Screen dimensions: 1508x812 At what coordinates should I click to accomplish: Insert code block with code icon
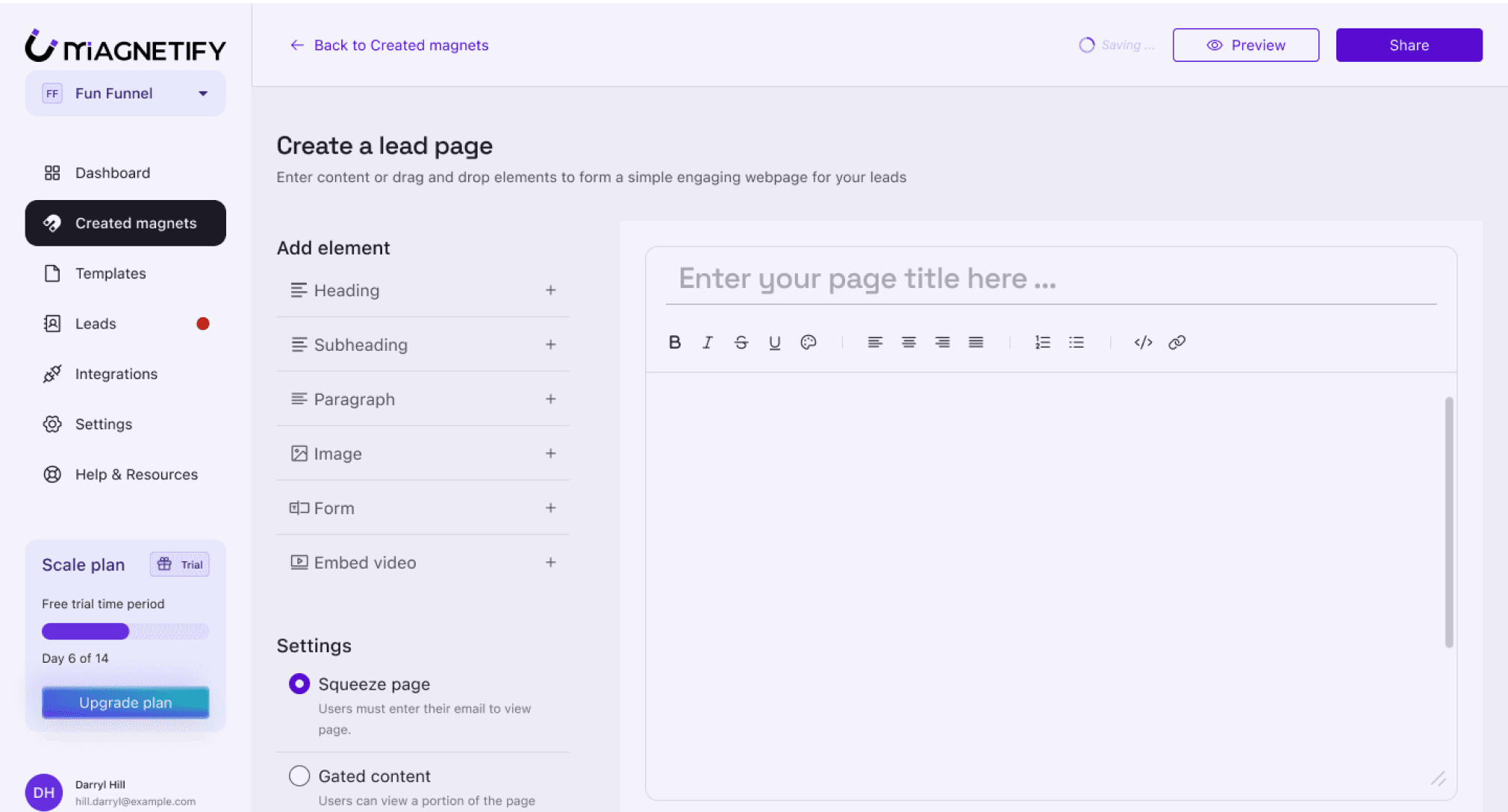1143,342
